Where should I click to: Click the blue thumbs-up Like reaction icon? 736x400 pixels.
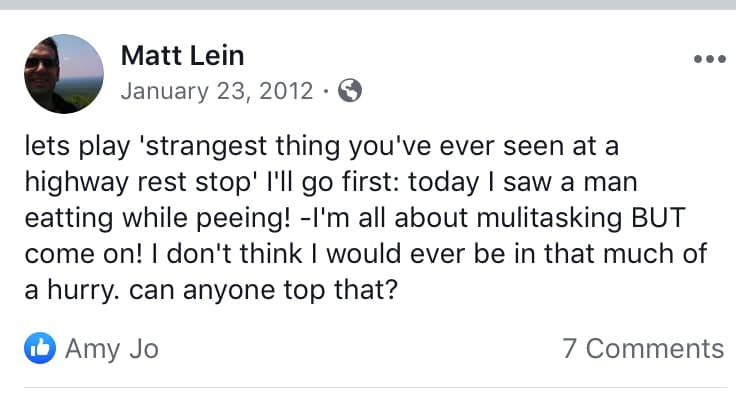coord(40,348)
